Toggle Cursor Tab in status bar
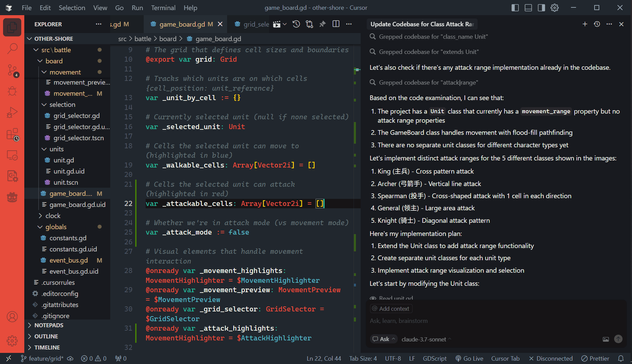Viewport: 632px width, 364px height. (x=505, y=358)
